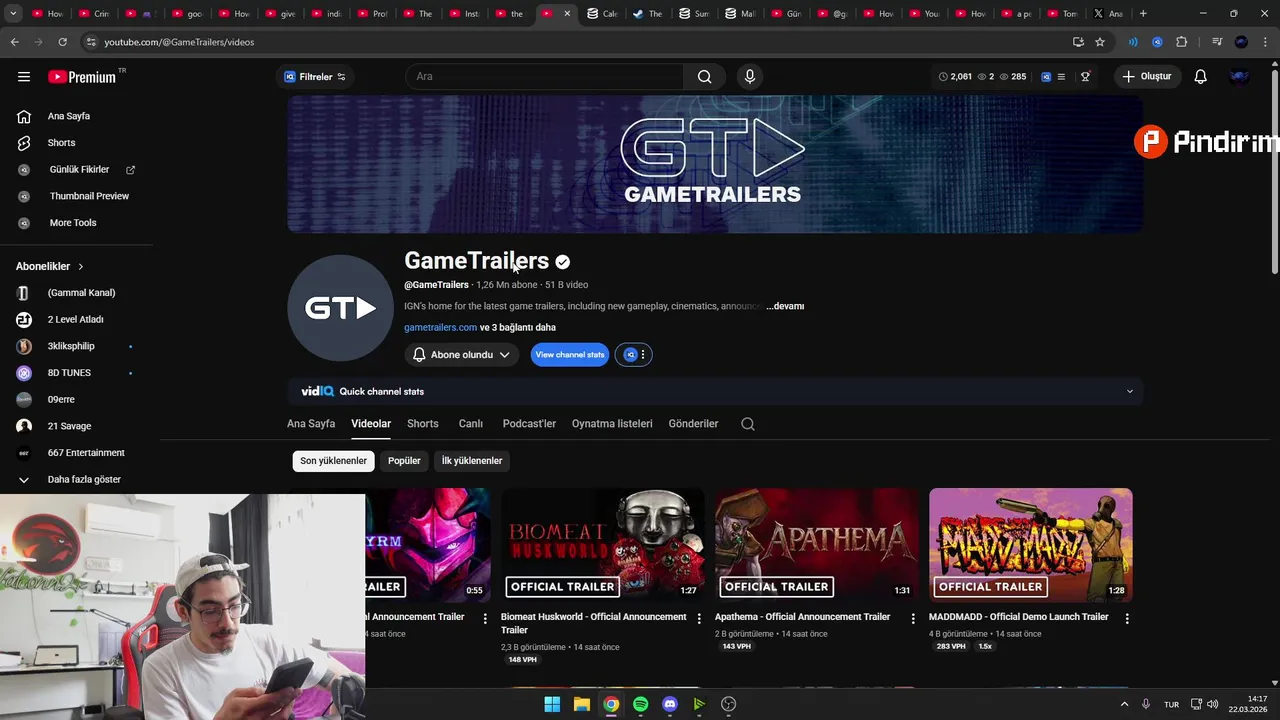Click View channel stats button
The height and width of the screenshot is (720, 1280).
pos(570,355)
